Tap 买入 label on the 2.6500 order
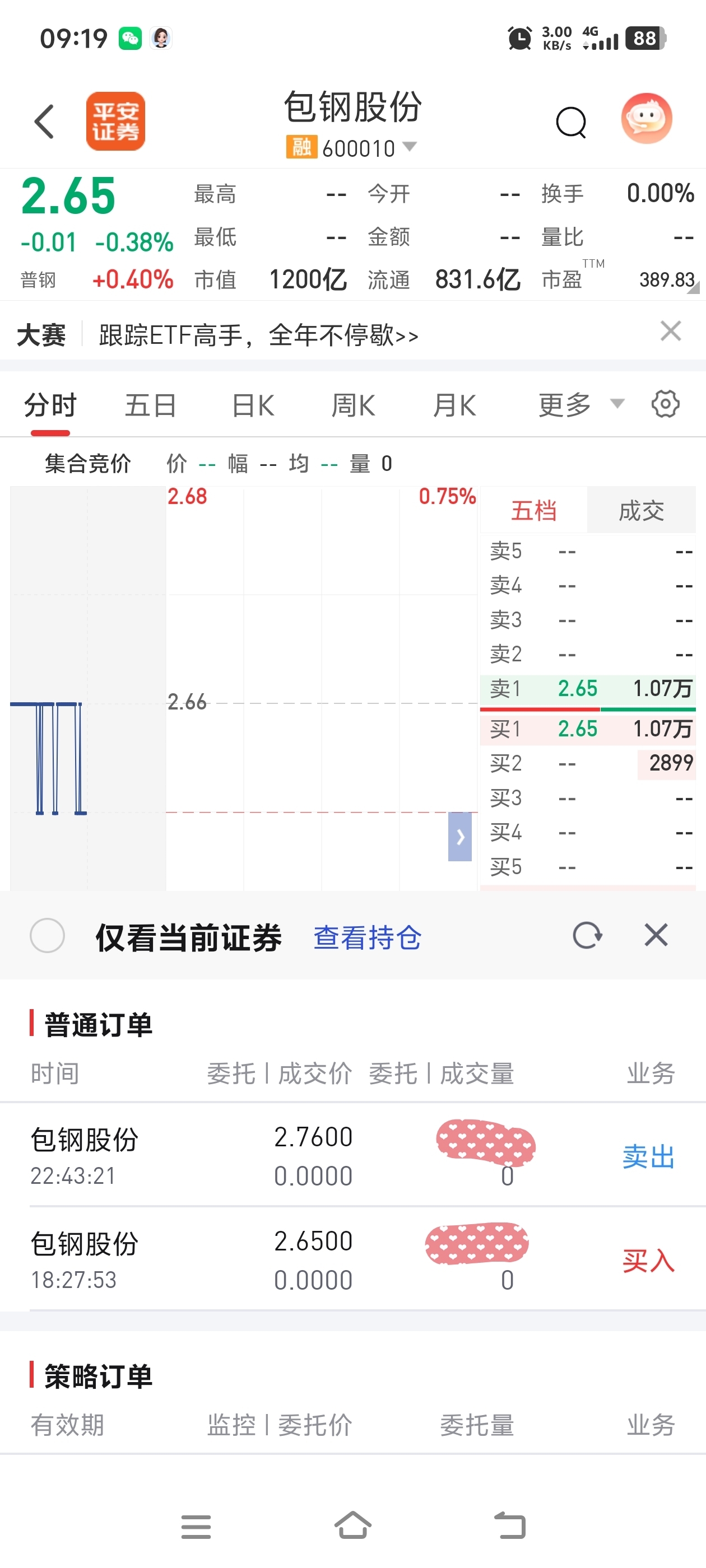This screenshot has width=706, height=1568. coord(649,1260)
